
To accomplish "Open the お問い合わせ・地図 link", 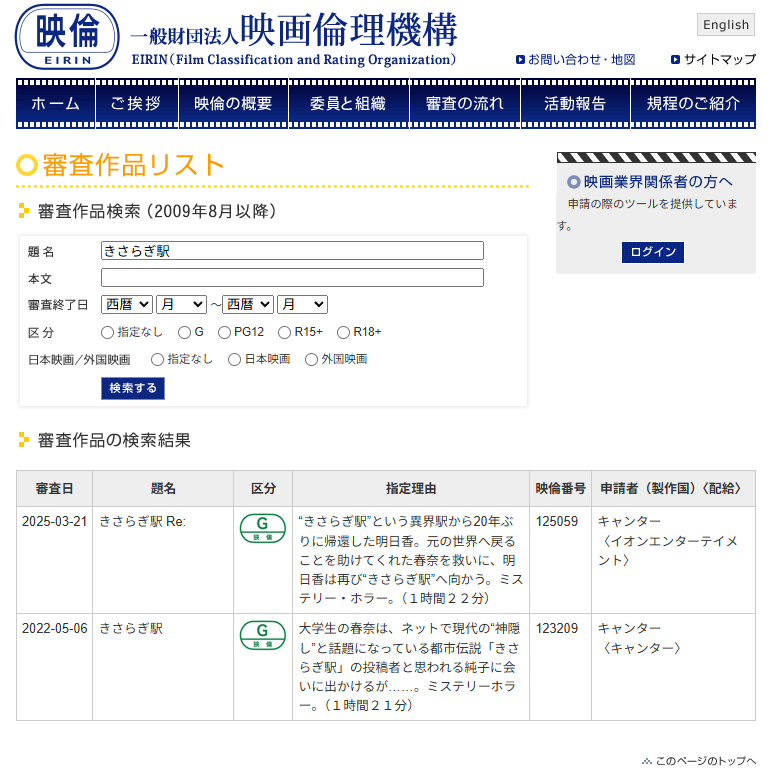I will click(x=582, y=60).
